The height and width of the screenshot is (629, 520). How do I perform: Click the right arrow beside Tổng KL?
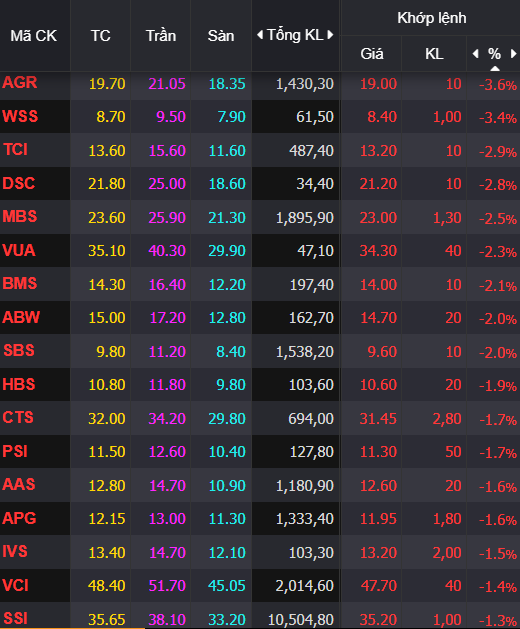[330, 35]
